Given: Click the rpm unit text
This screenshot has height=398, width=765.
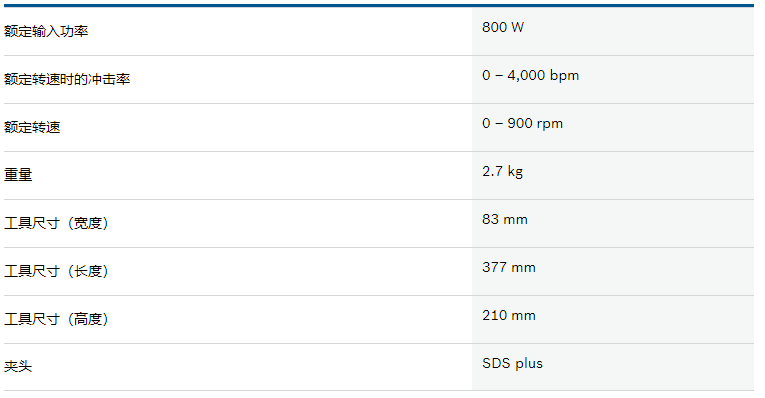Looking at the screenshot, I should pos(549,124).
